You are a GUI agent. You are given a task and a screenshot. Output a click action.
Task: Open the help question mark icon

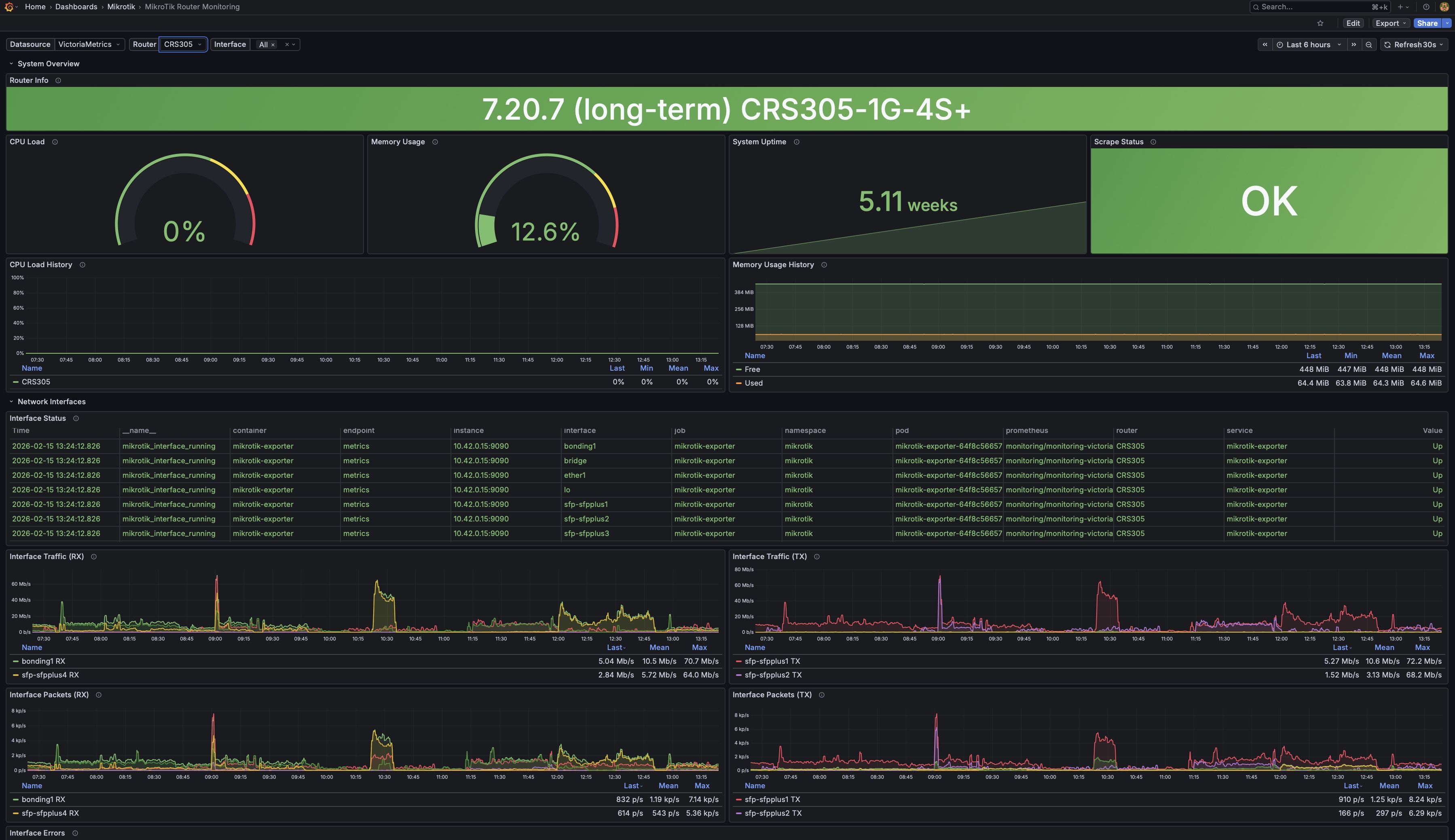point(1425,7)
